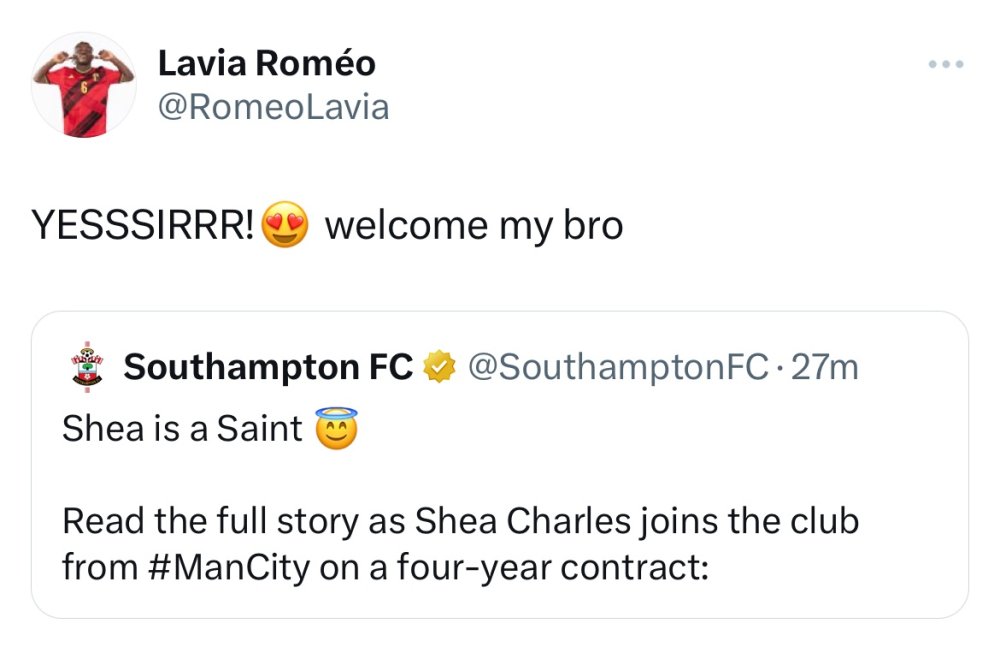Open the Southampton FC account name
Viewport: 1000px width, 647px height.
(x=268, y=368)
